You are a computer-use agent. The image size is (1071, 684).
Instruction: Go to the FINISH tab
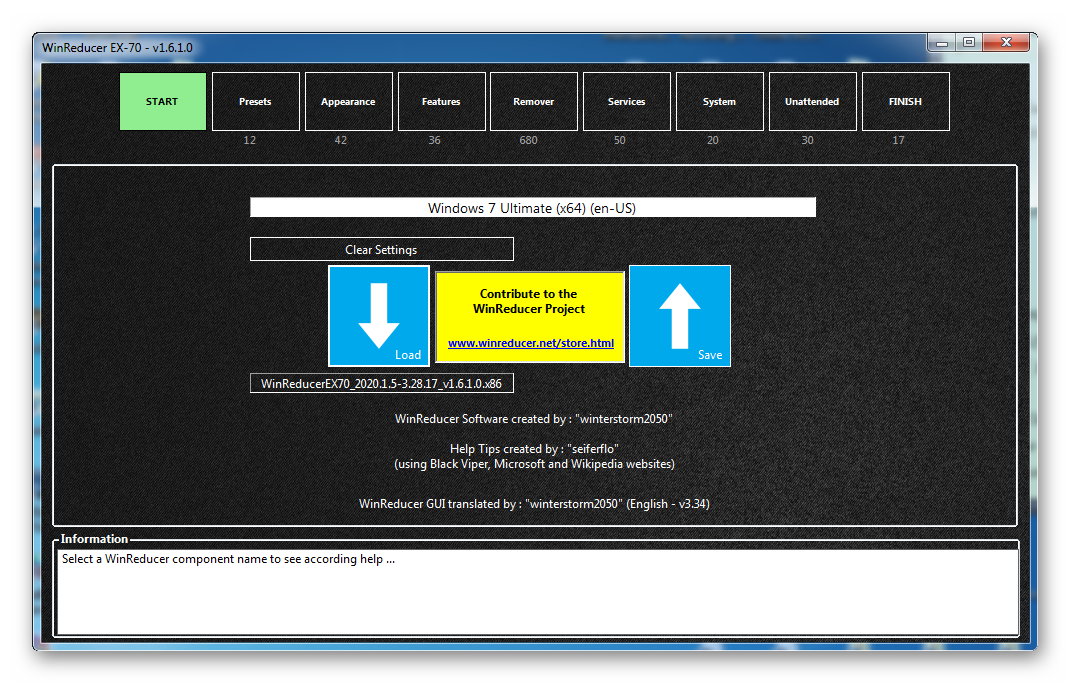905,101
